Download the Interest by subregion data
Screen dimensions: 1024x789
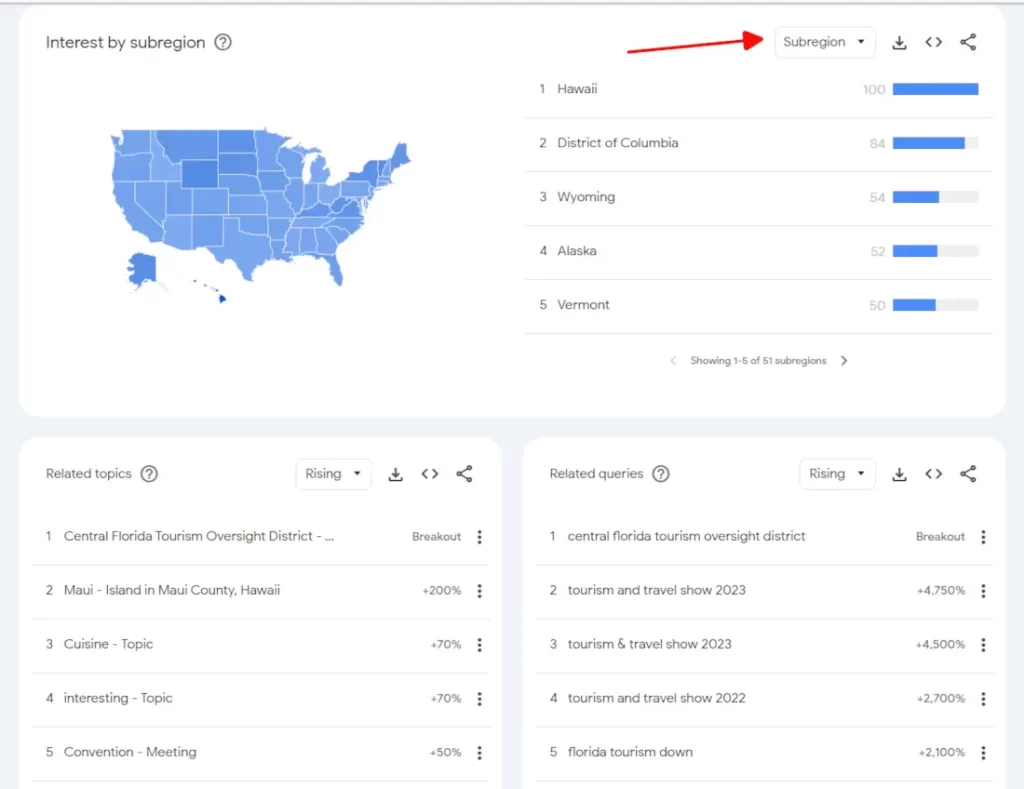coord(899,42)
